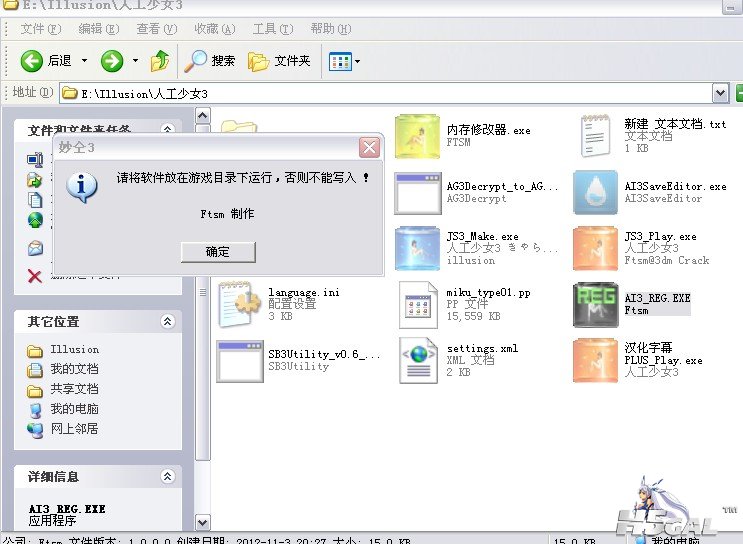The width and height of the screenshot is (743, 544).
Task: Select the JS3_Make.exe icon
Action: (x=418, y=248)
